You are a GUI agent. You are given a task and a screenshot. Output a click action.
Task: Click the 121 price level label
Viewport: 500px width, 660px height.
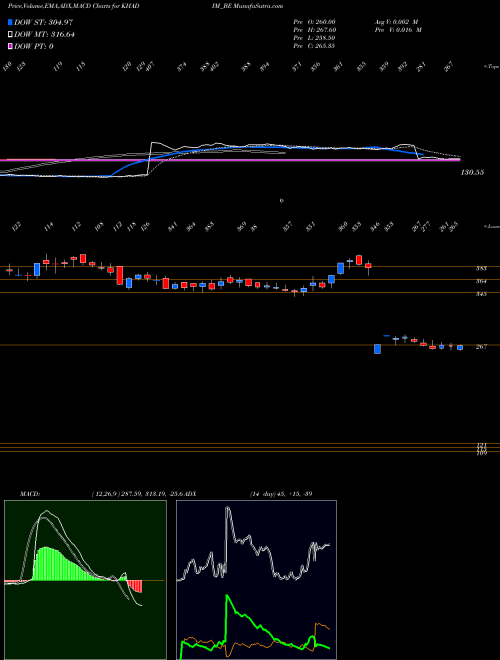point(481,445)
